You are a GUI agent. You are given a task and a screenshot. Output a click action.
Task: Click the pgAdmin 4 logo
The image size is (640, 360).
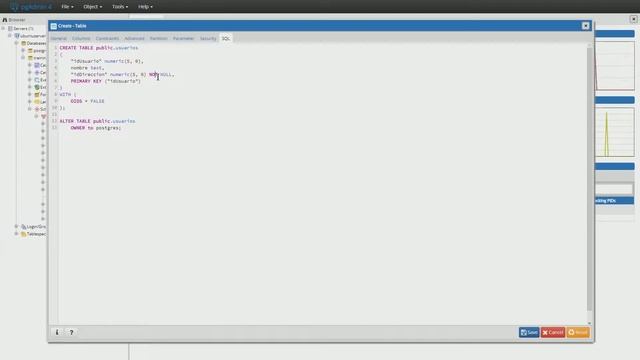coord(31,7)
